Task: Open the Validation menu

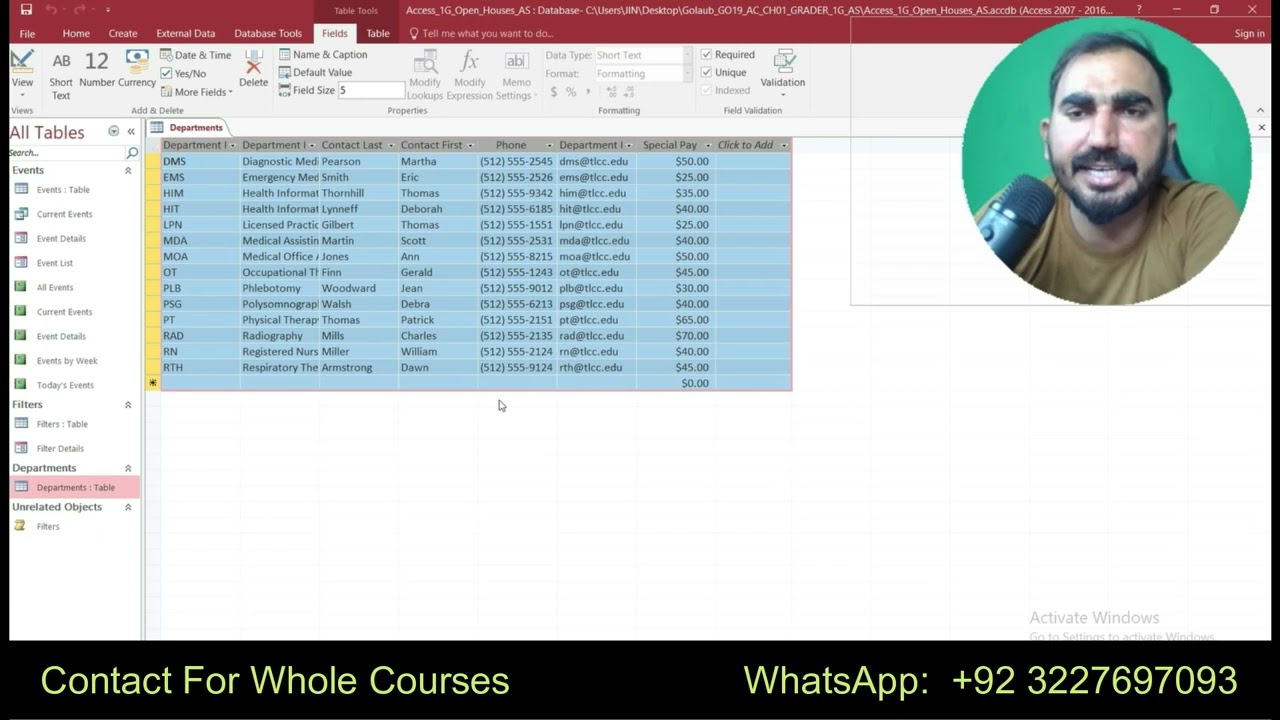Action: [x=782, y=71]
